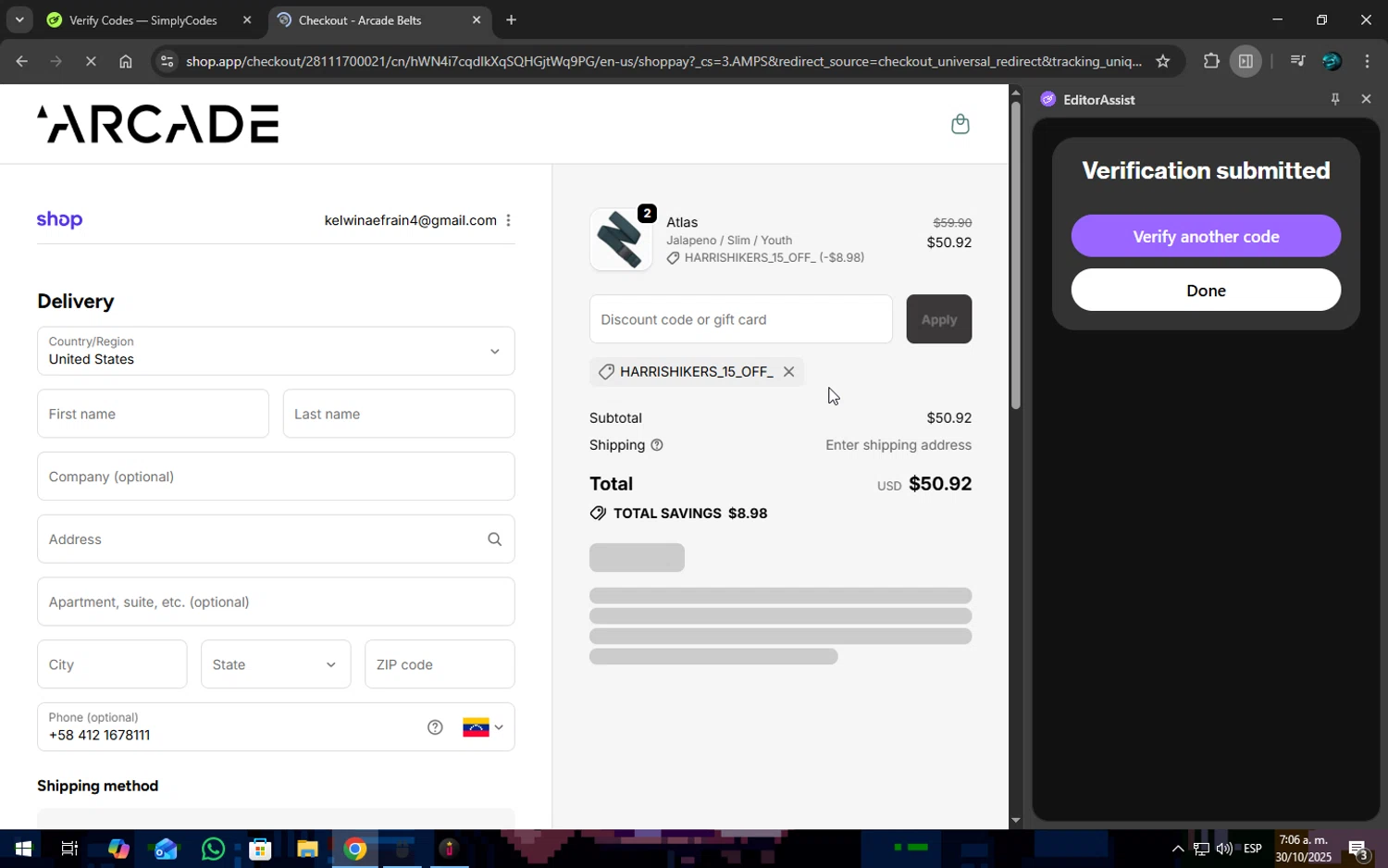This screenshot has height=868, width=1388.
Task: Go to the browser home page
Action: pos(126,61)
